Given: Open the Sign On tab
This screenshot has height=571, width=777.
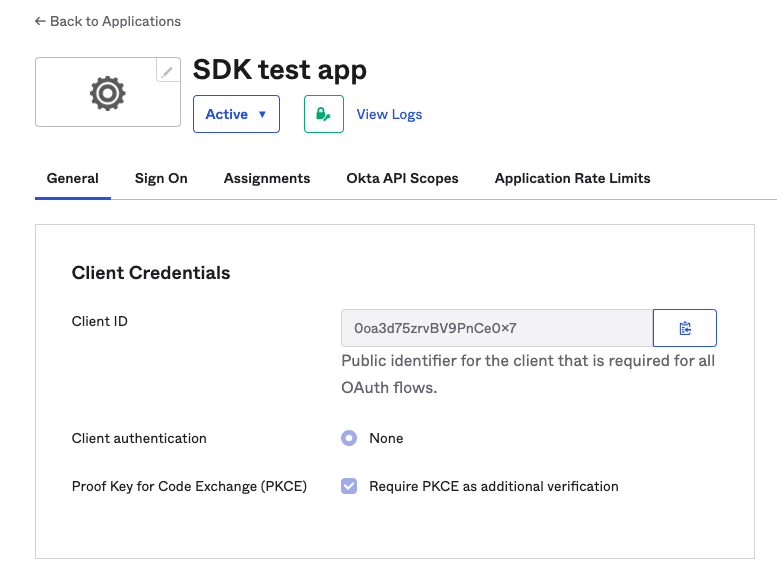Looking at the screenshot, I should pos(161,178).
